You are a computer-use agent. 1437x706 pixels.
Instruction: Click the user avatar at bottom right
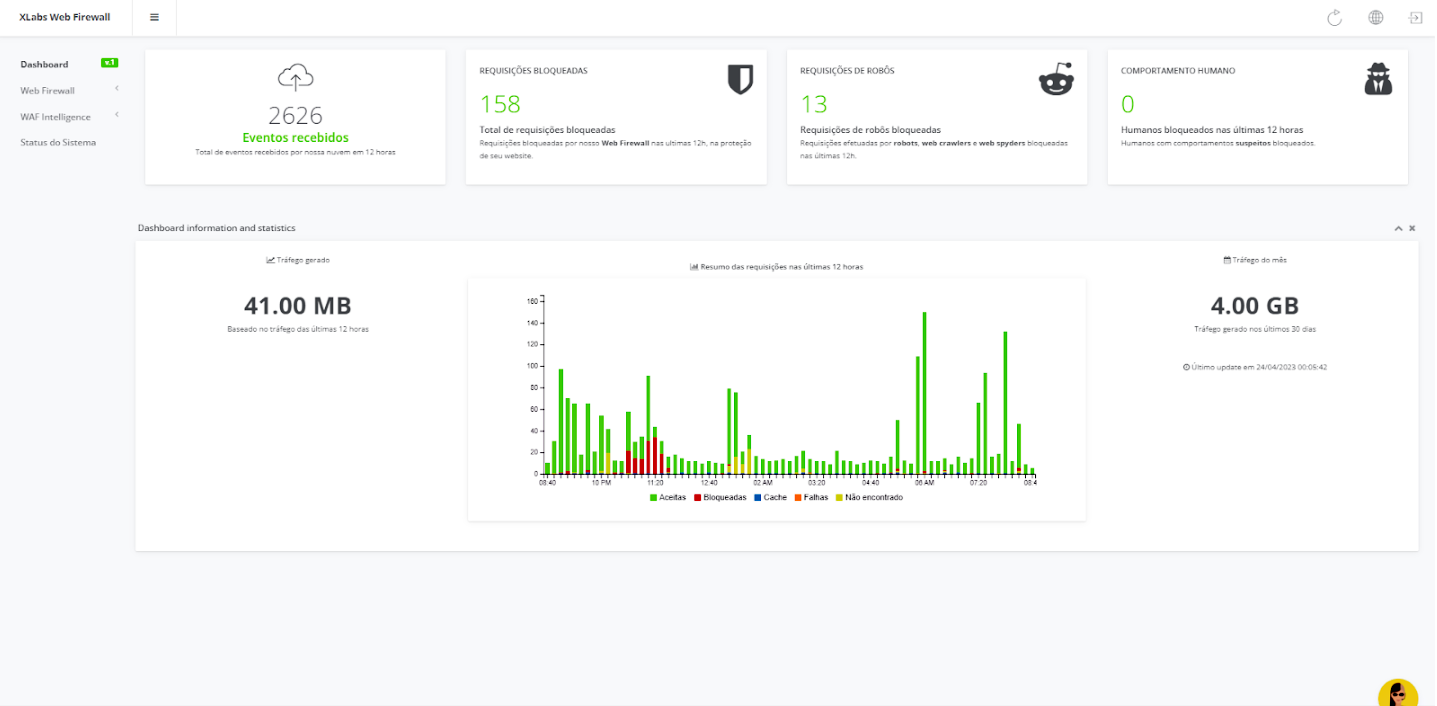point(1397,691)
